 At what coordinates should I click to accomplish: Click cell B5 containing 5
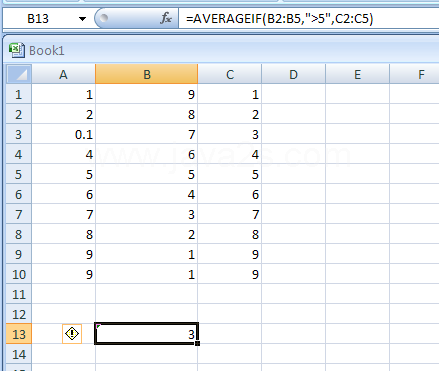point(147,174)
